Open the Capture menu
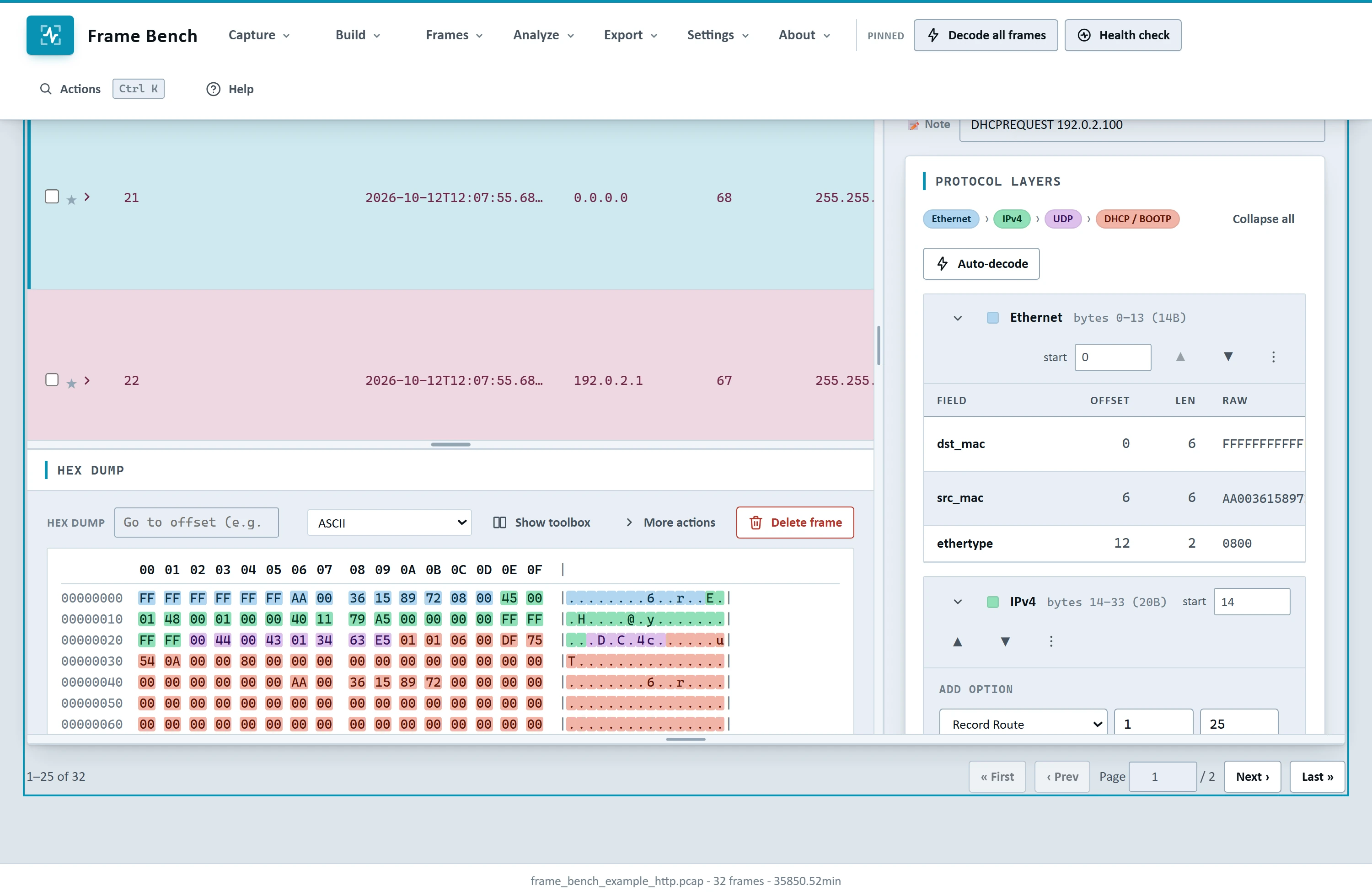The width and height of the screenshot is (1372, 896). coord(259,35)
